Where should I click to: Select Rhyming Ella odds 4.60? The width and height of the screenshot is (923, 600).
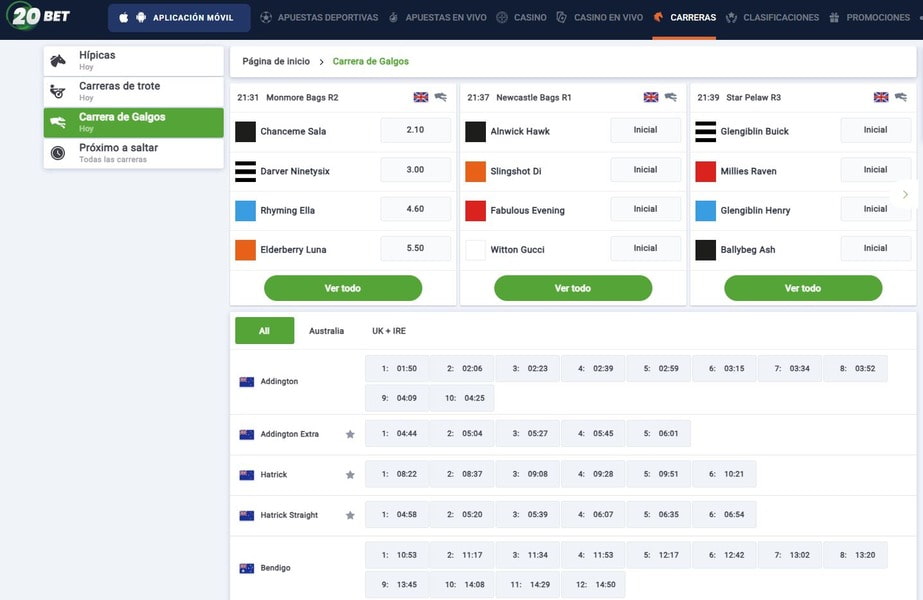(416, 209)
